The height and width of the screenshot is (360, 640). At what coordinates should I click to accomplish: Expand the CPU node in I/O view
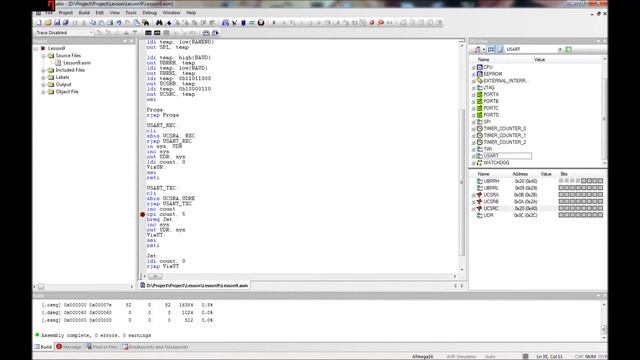point(473,67)
